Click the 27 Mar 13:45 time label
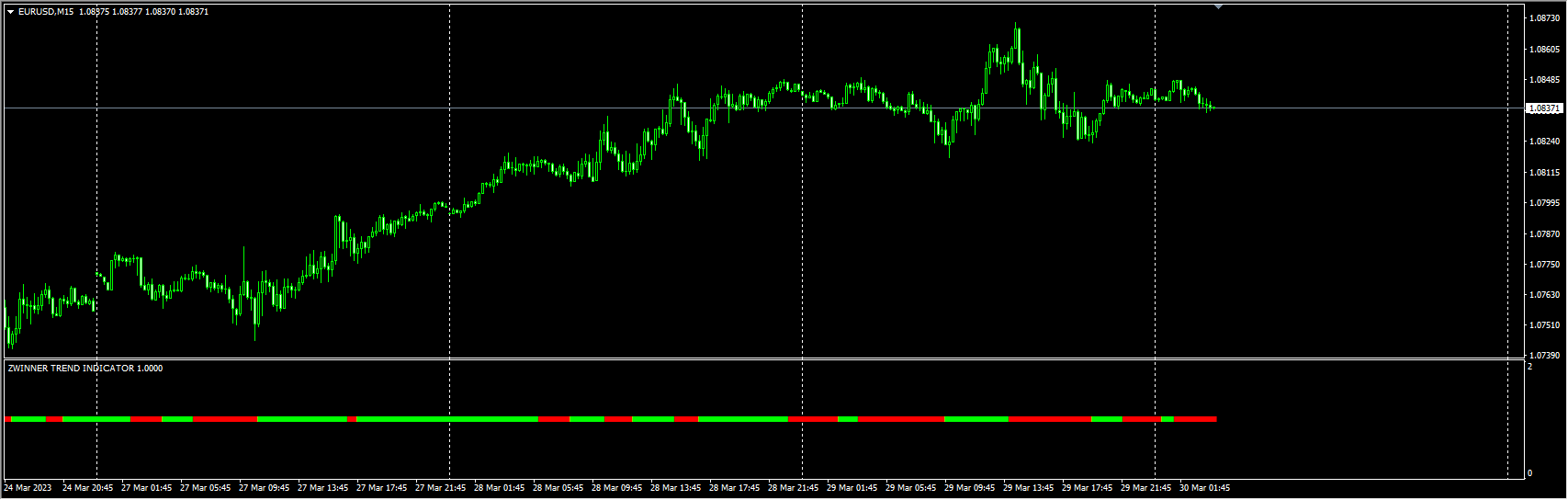 pos(323,488)
